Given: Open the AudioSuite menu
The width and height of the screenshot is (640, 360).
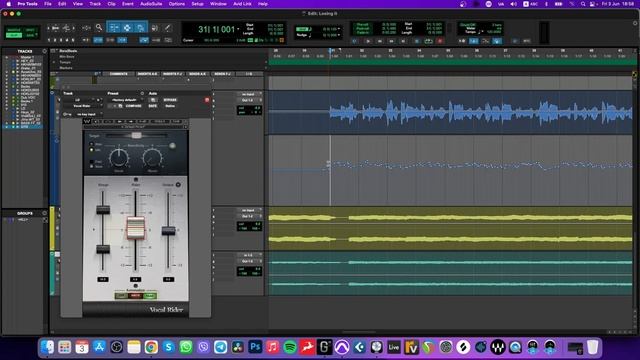Looking at the screenshot, I should 151,4.
